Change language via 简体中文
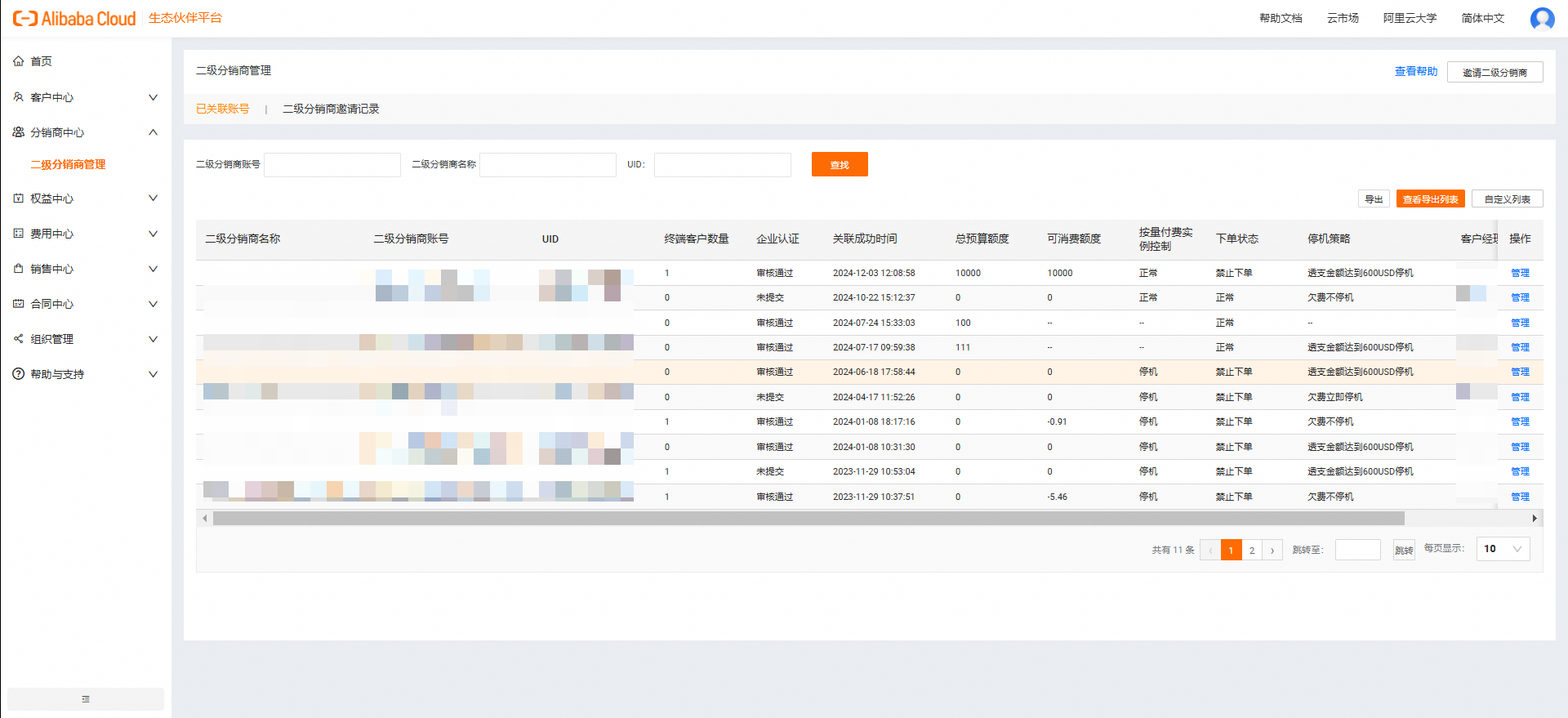1568x718 pixels. (1483, 18)
